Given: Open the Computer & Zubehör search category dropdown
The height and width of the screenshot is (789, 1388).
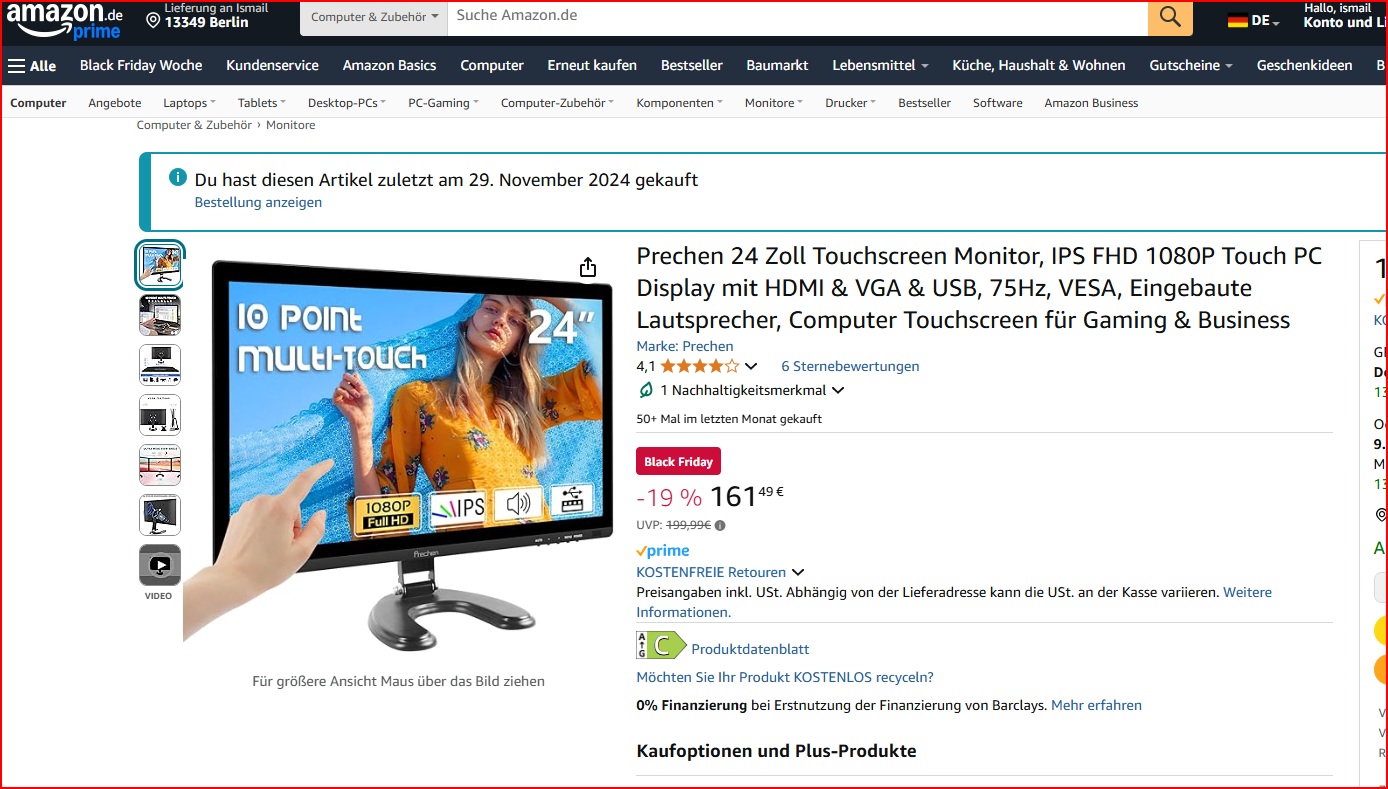Looking at the screenshot, I should point(374,17).
